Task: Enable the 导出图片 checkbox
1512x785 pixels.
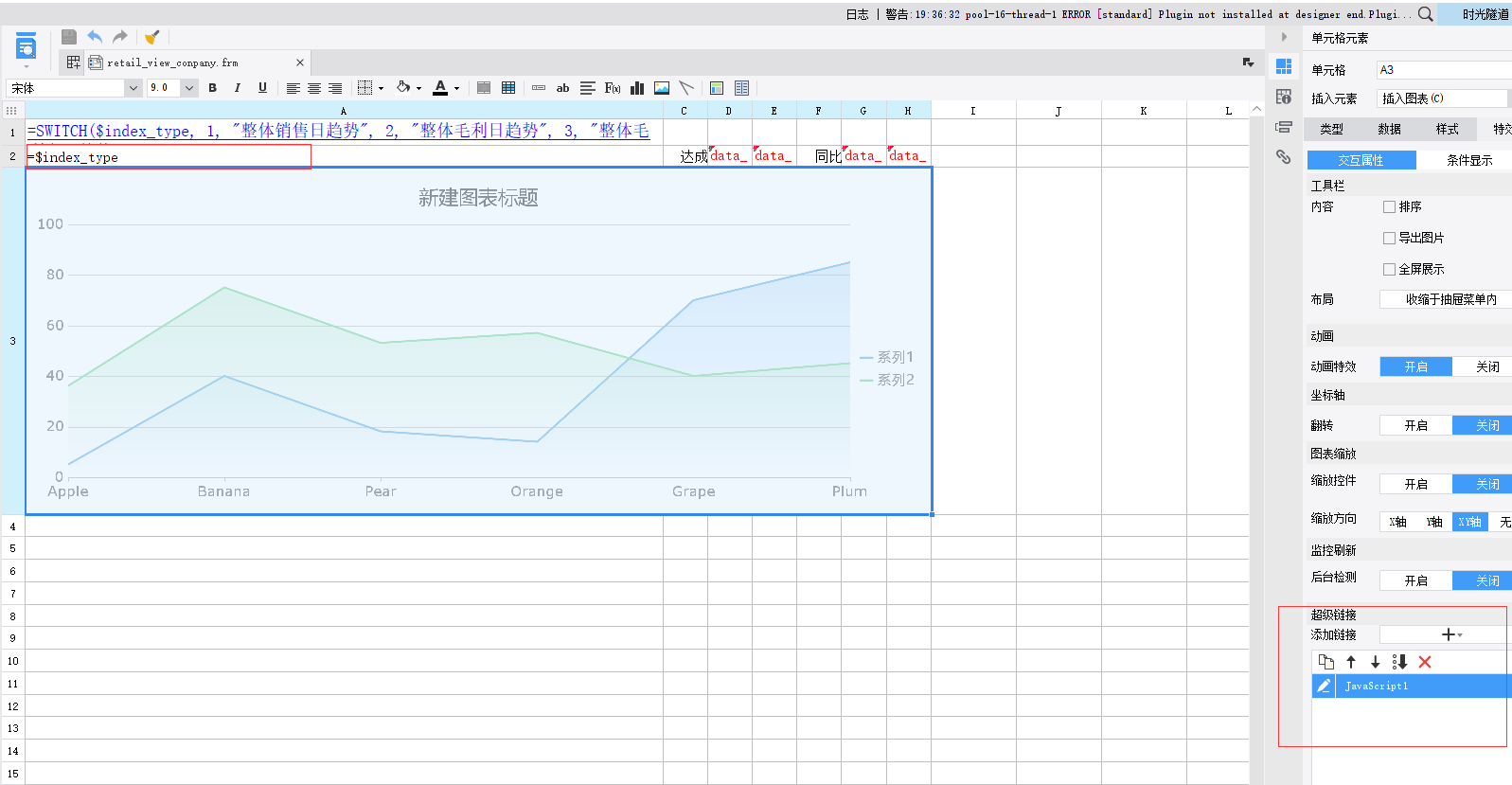Action: click(x=1390, y=238)
